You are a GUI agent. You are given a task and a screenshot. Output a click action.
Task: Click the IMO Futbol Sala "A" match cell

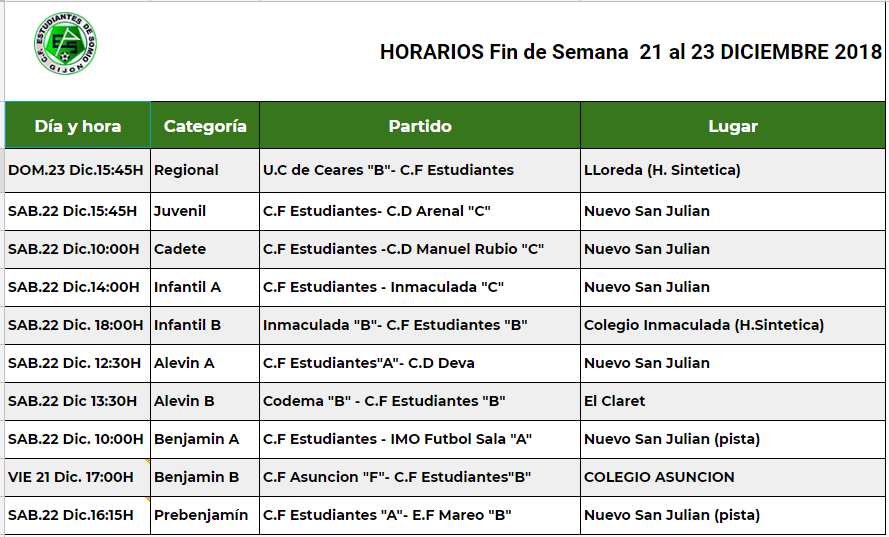[x=397, y=439]
